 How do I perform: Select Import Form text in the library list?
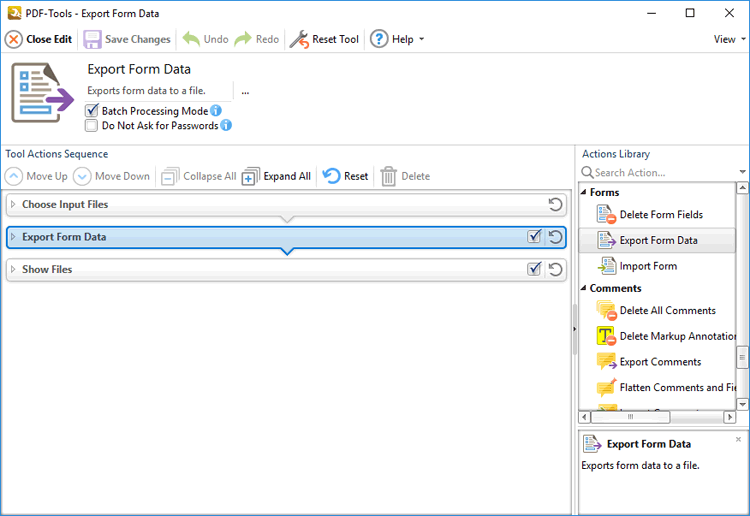[648, 266]
